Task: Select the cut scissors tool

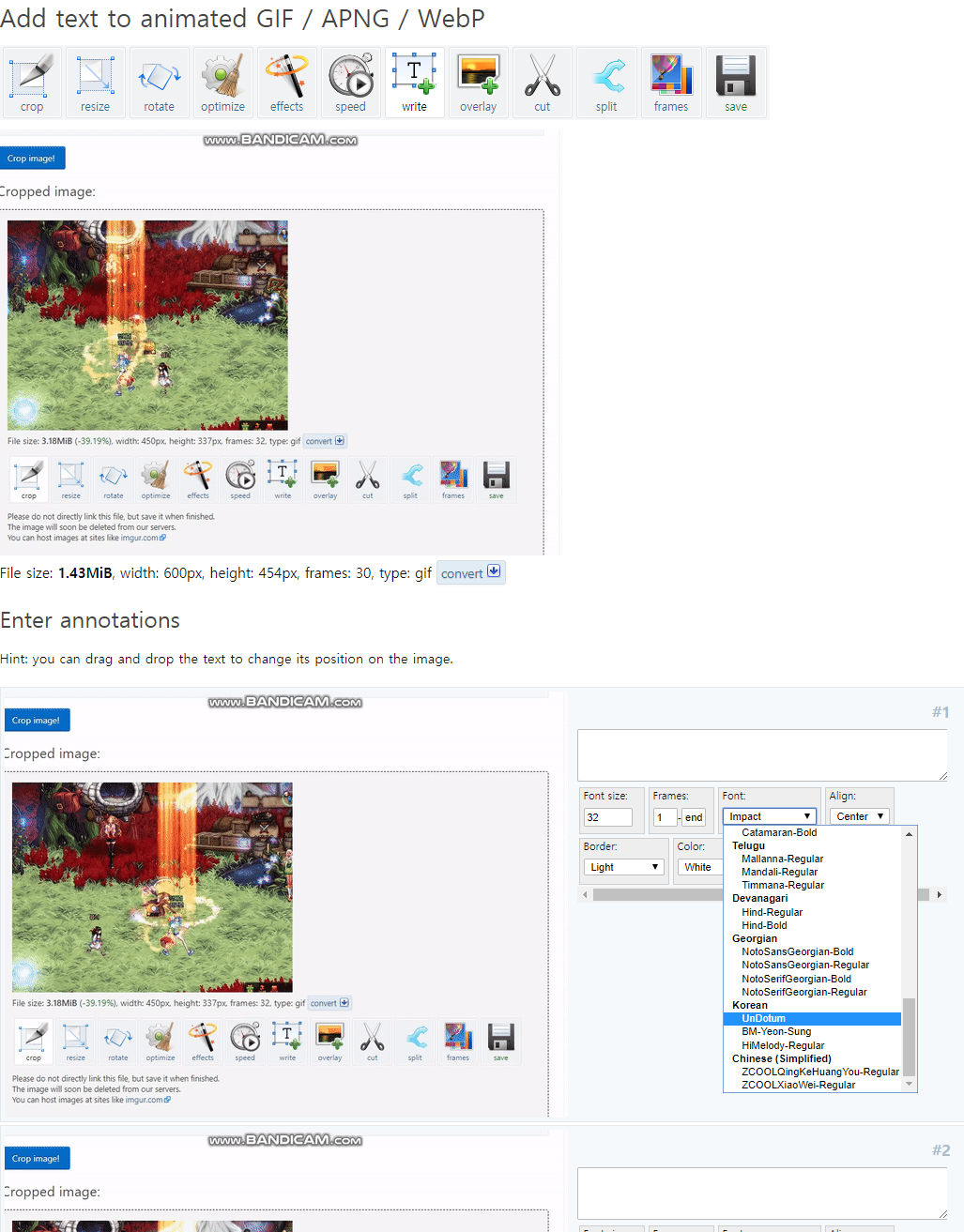Action: (542, 83)
